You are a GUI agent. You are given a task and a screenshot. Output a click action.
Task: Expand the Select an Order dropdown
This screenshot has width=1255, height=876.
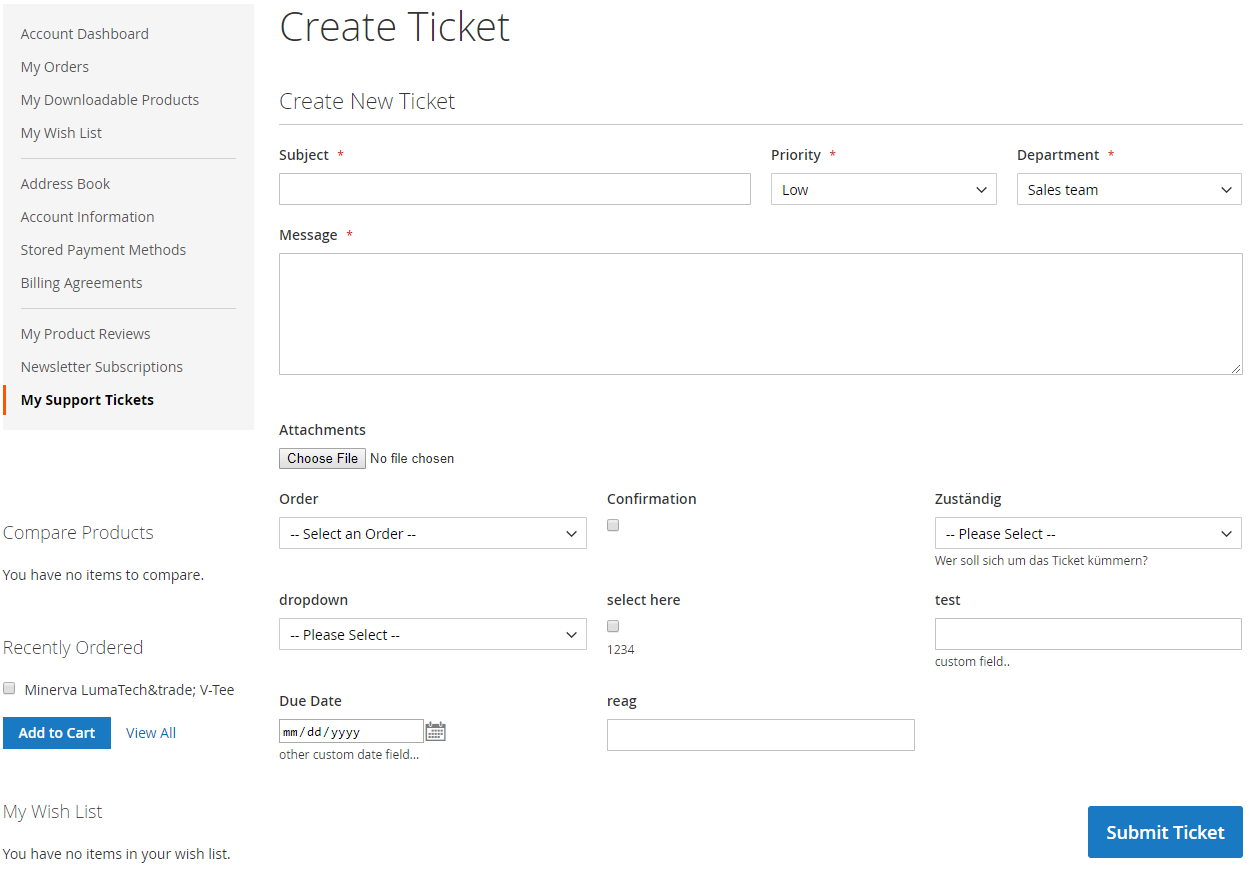433,534
